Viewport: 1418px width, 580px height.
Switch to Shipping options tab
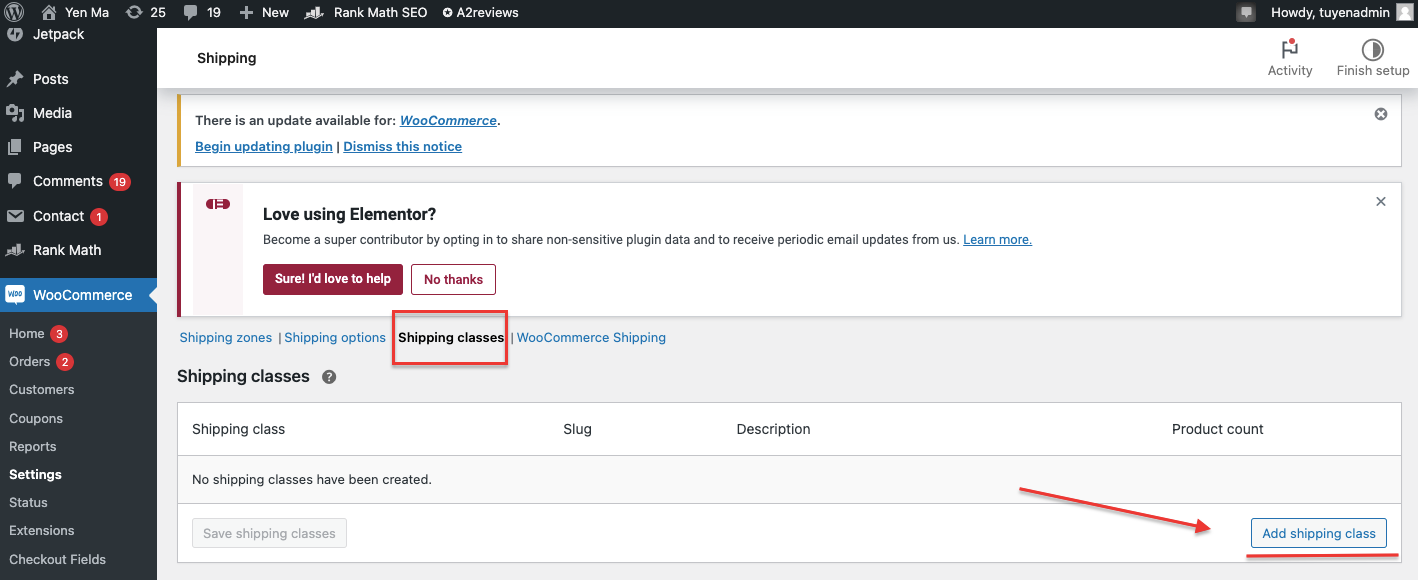(335, 337)
